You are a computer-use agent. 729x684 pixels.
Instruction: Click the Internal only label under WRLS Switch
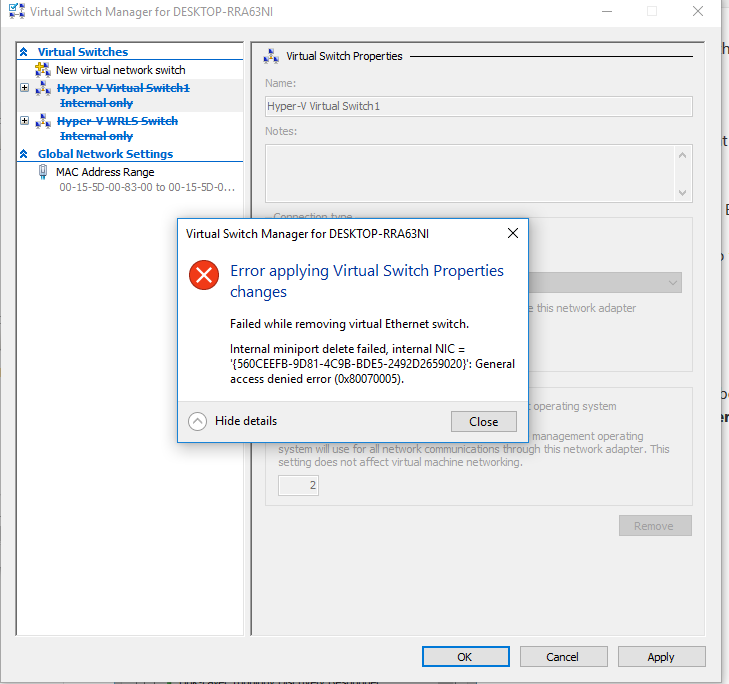(96, 136)
